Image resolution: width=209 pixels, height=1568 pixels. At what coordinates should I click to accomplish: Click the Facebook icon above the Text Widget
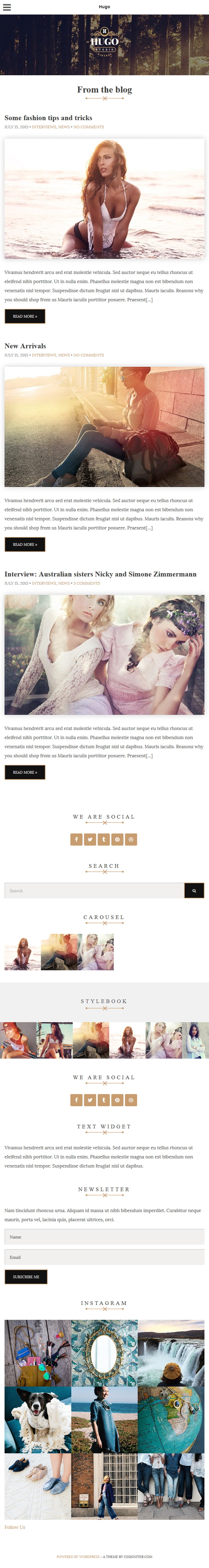pos(76,1100)
